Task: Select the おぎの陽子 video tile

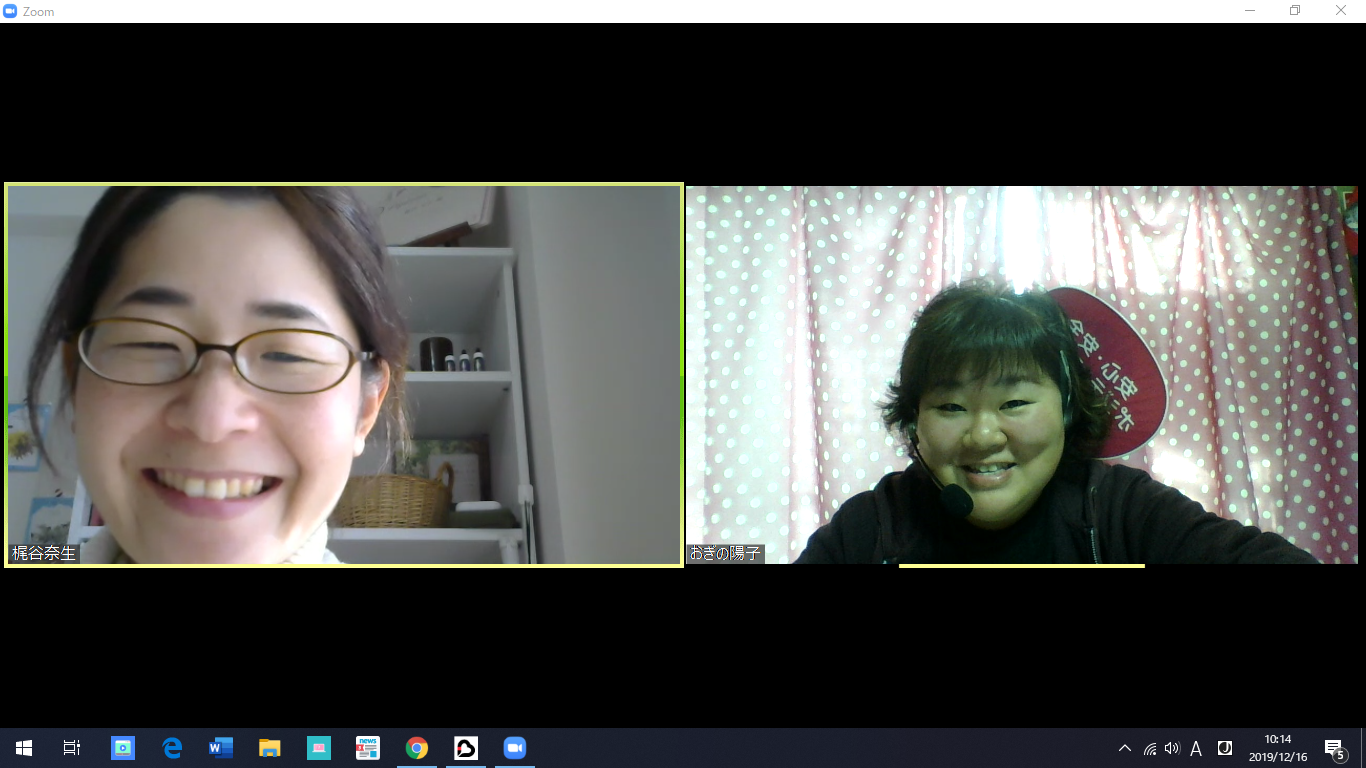Action: pos(1021,375)
